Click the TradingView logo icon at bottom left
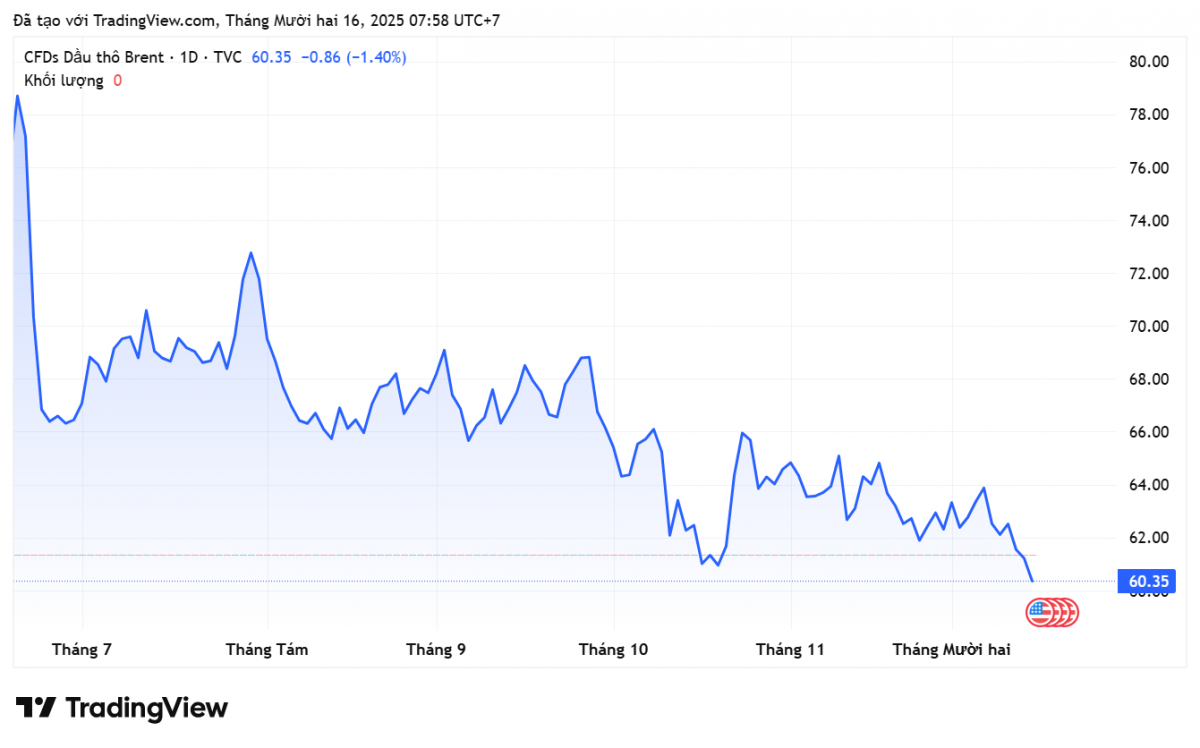The image size is (1200, 748). pos(35,708)
